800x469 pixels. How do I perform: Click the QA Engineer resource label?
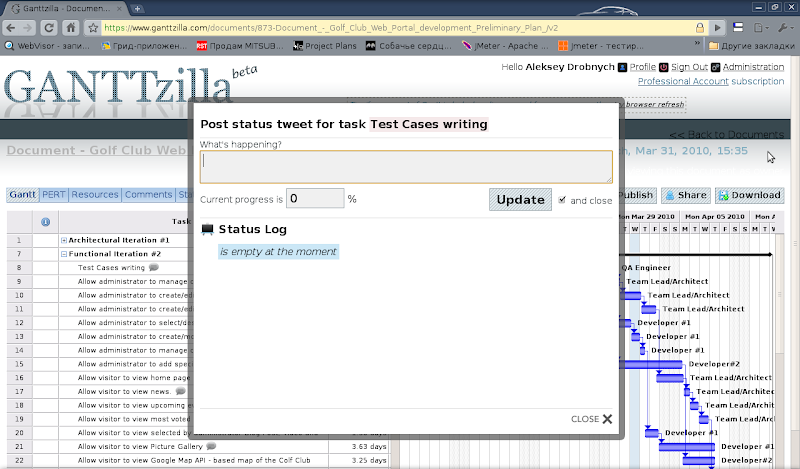point(646,267)
